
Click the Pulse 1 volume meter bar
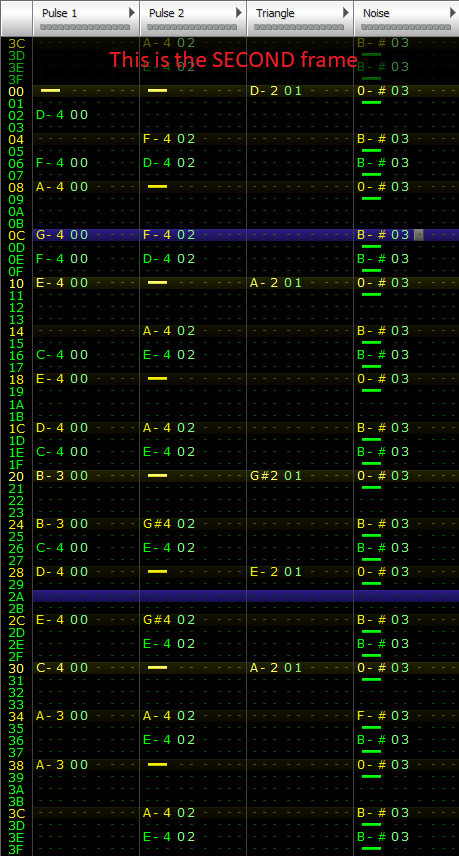tap(85, 27)
